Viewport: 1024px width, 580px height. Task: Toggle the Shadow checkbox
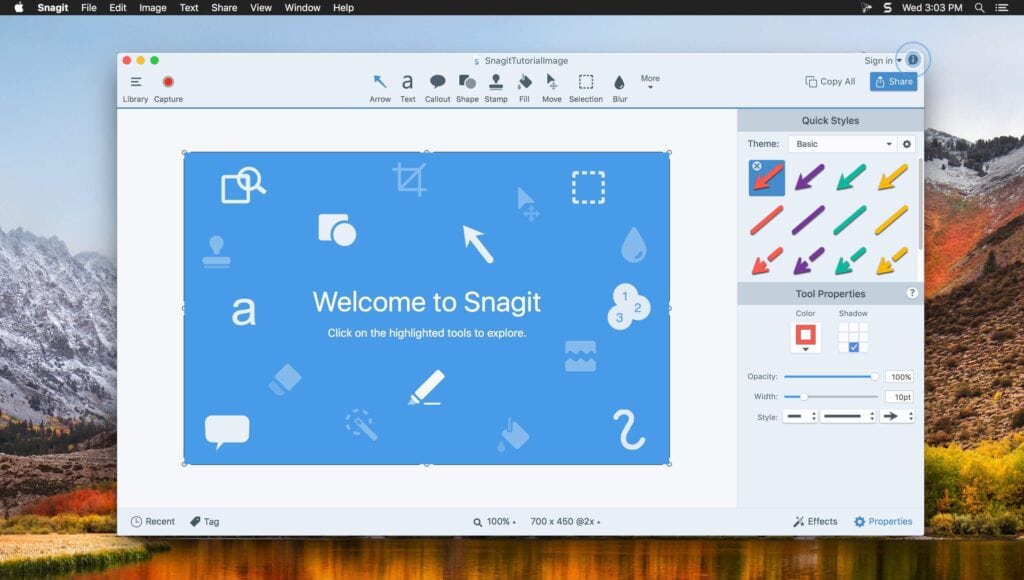(x=854, y=347)
